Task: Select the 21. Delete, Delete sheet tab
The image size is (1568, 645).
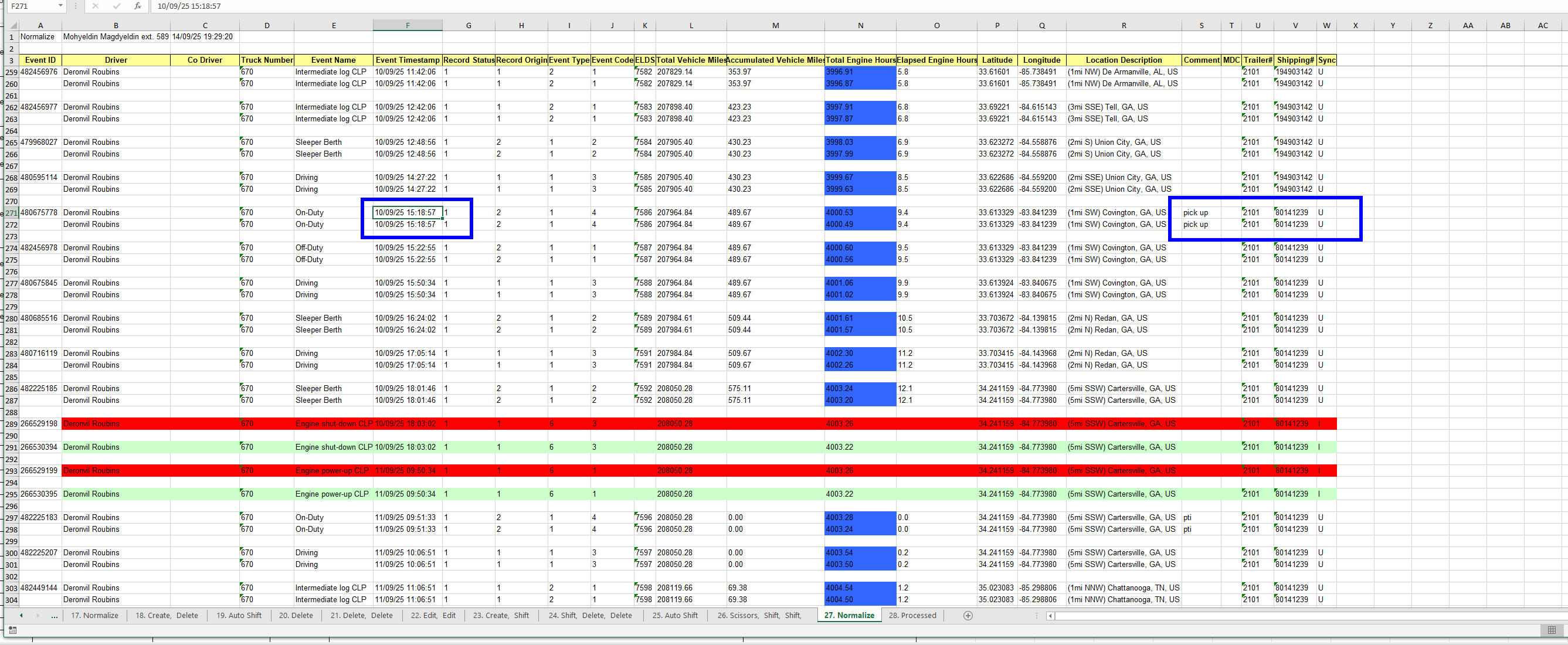Action: point(362,615)
